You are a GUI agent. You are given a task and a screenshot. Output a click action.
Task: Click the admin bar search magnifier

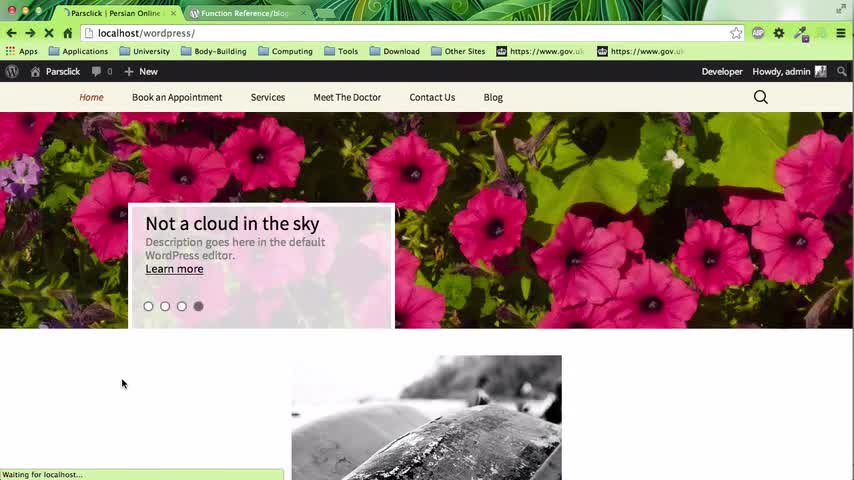pos(842,71)
